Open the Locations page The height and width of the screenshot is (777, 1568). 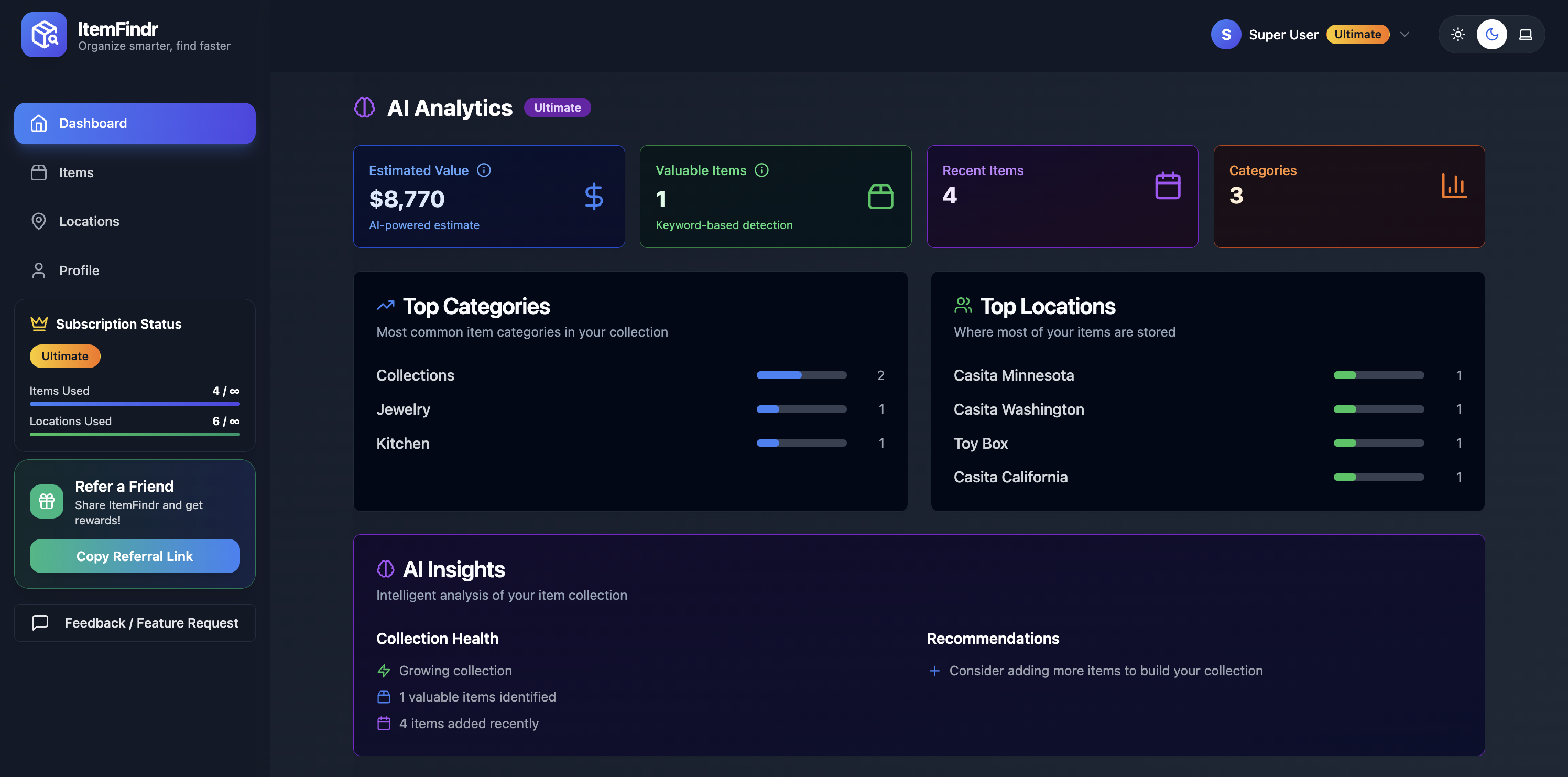[x=135, y=222]
